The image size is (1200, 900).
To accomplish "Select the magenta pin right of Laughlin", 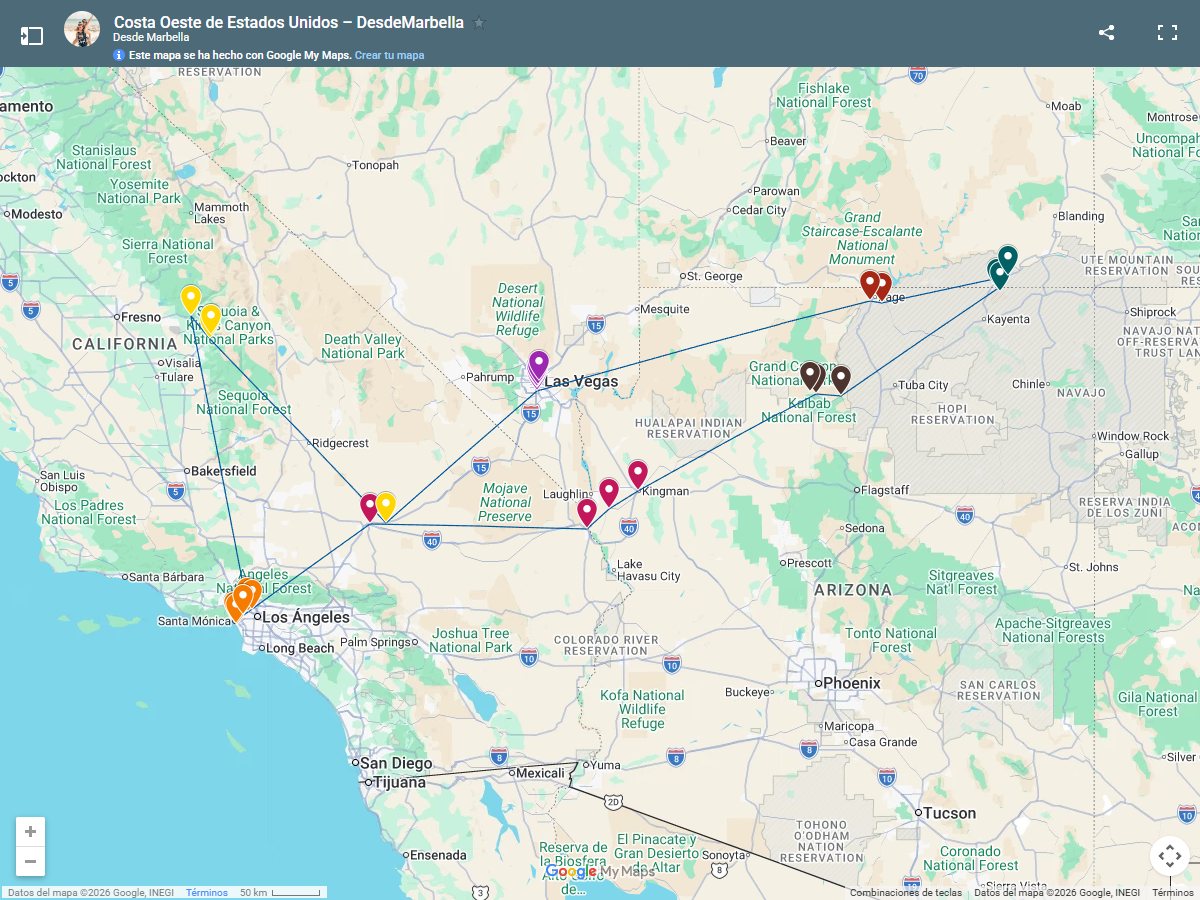I will 609,492.
